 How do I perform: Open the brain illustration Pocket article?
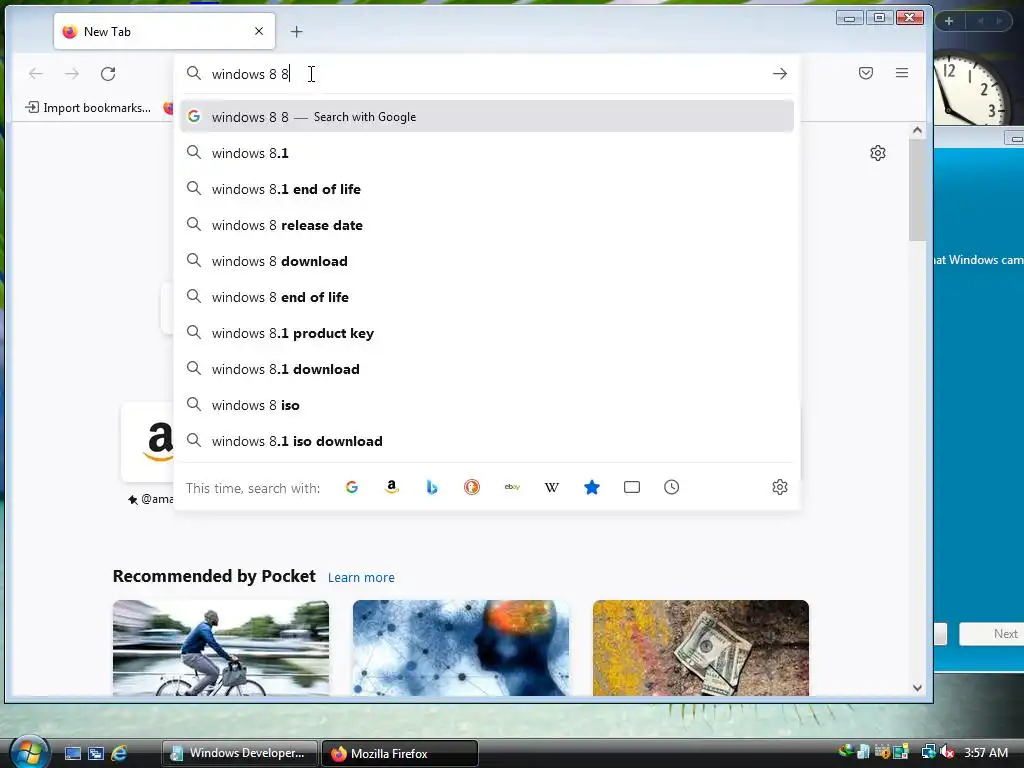click(460, 648)
